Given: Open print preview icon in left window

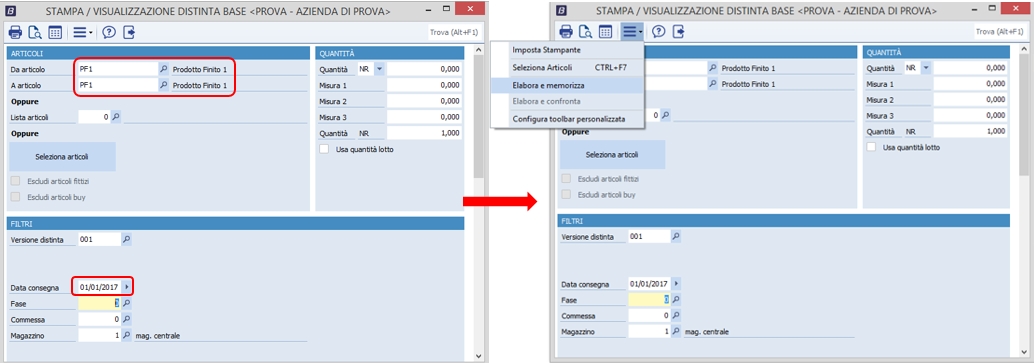Looking at the screenshot, I should click(35, 32).
